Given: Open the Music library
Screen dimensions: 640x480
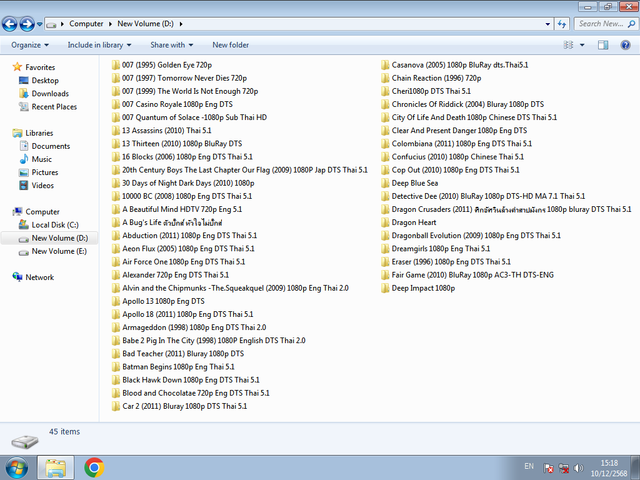Looking at the screenshot, I should coord(42,159).
